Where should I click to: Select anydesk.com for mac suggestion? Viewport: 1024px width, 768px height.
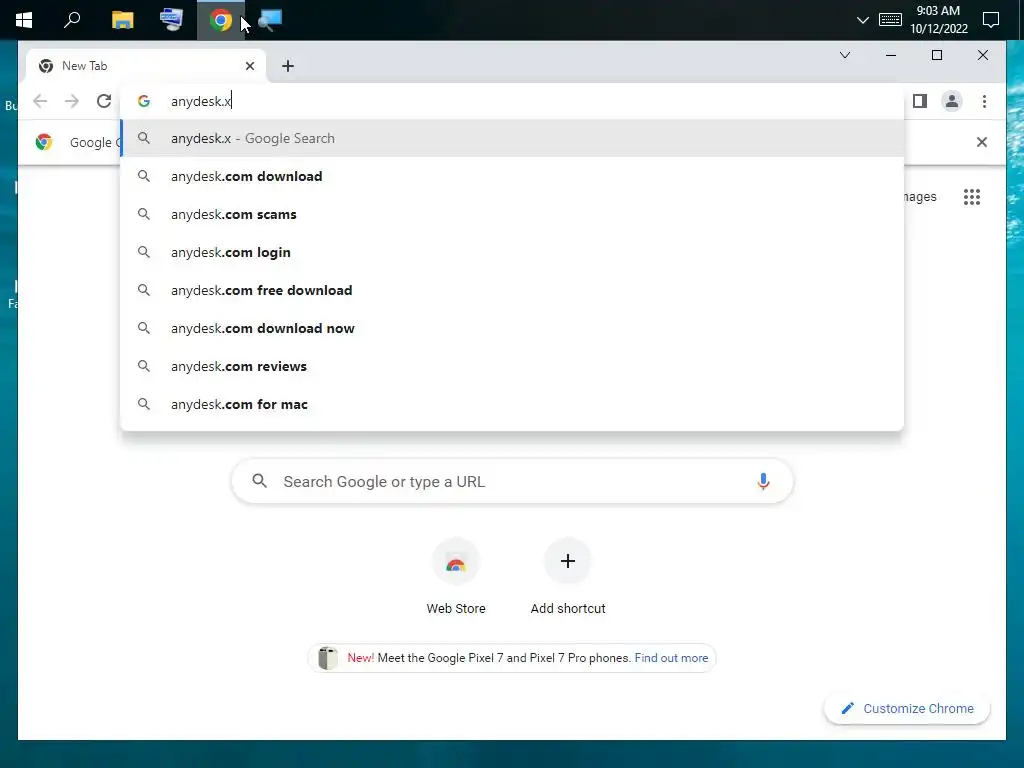point(513,404)
